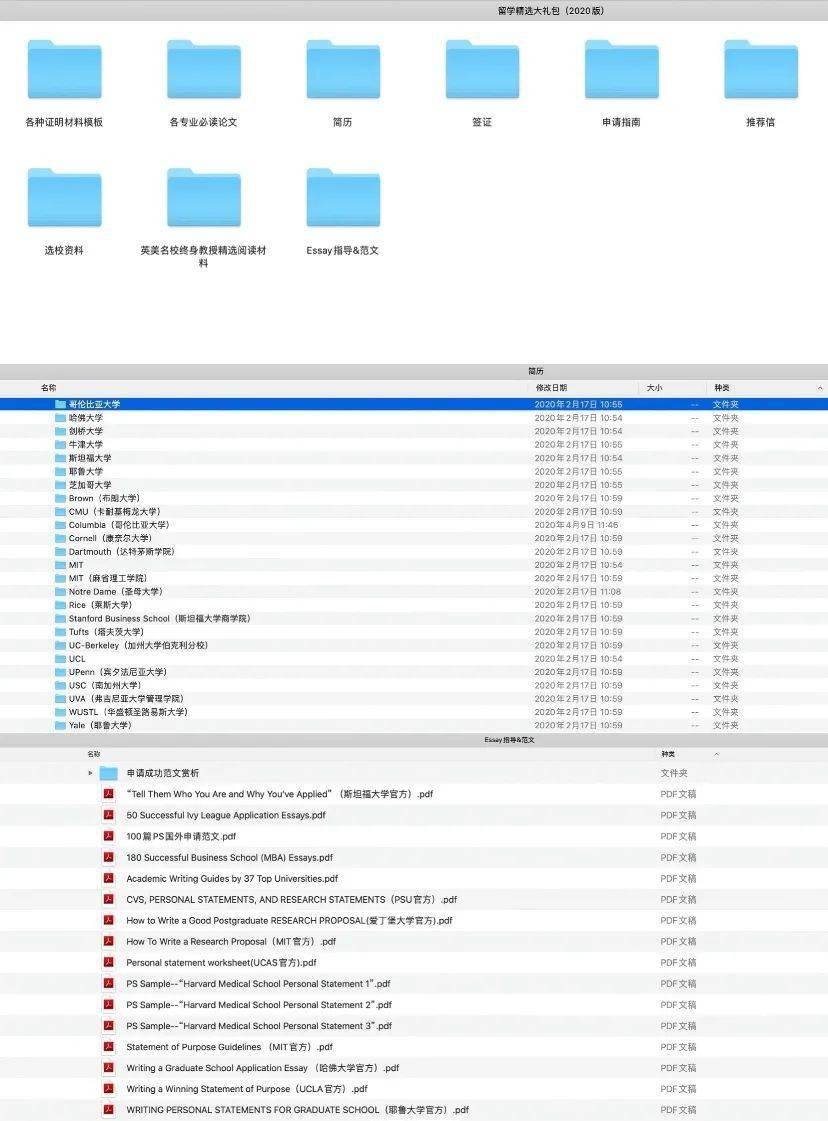
Task: Select the 牛津大学 folder row
Action: coord(414,445)
